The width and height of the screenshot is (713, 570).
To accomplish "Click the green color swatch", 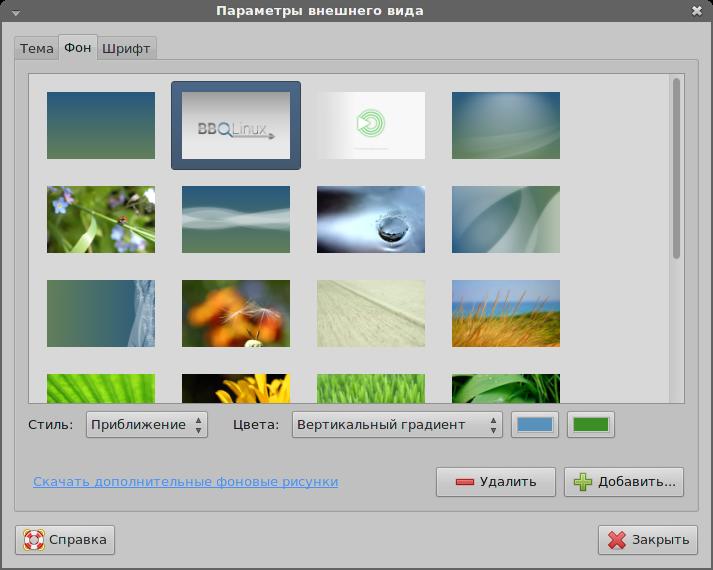I will pyautogui.click(x=591, y=425).
